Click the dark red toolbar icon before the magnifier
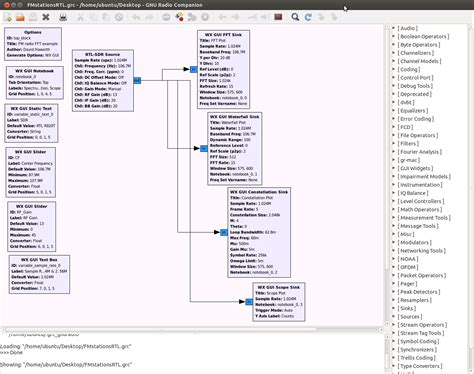 click(x=278, y=17)
